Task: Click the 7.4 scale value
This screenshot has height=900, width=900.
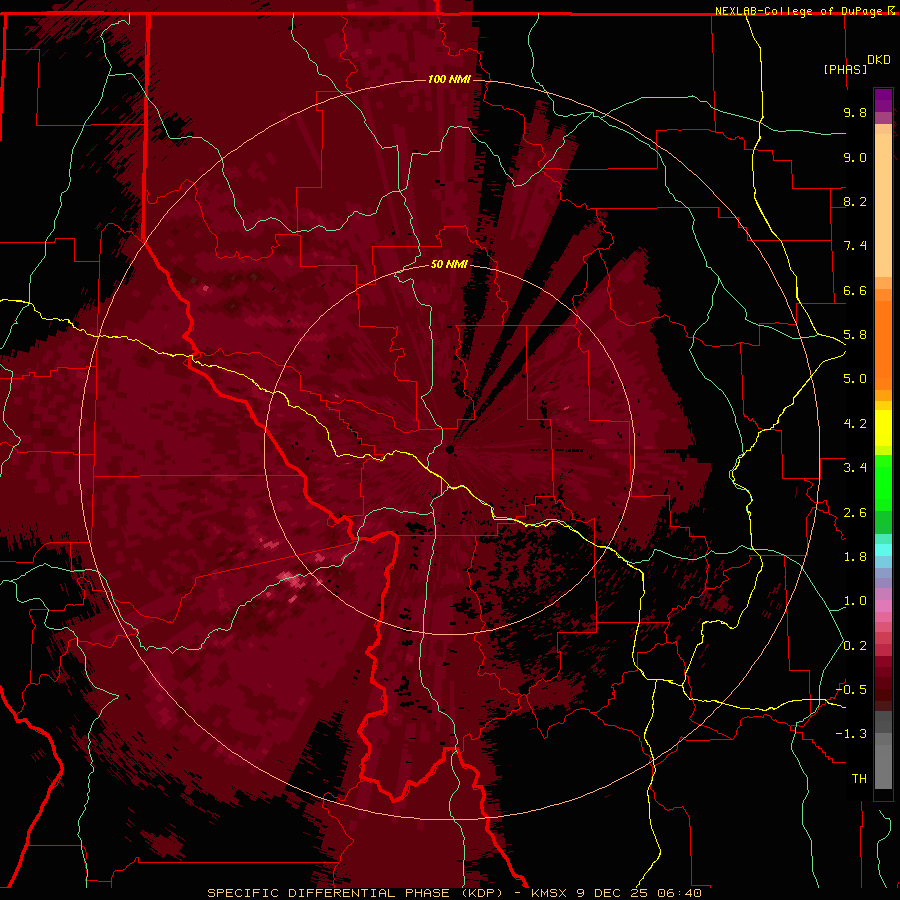Action: click(855, 246)
